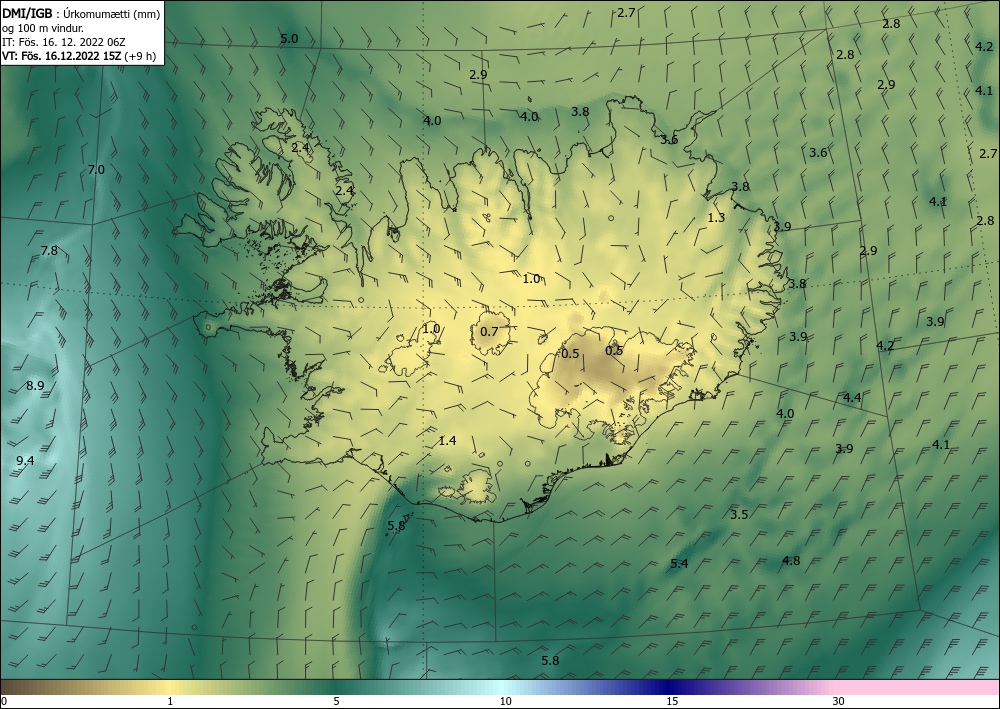Select the 4.4 value label east of Iceland

pyautogui.click(x=852, y=397)
